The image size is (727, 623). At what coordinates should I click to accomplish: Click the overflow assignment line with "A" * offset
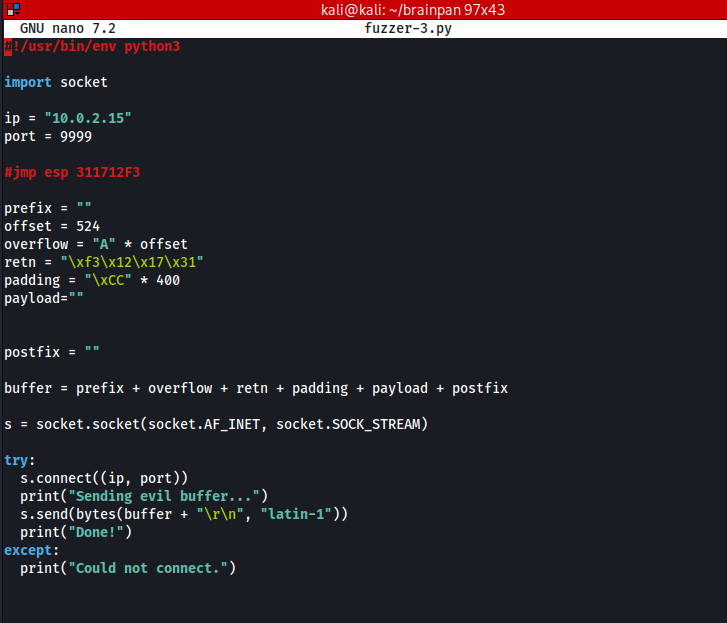point(96,244)
